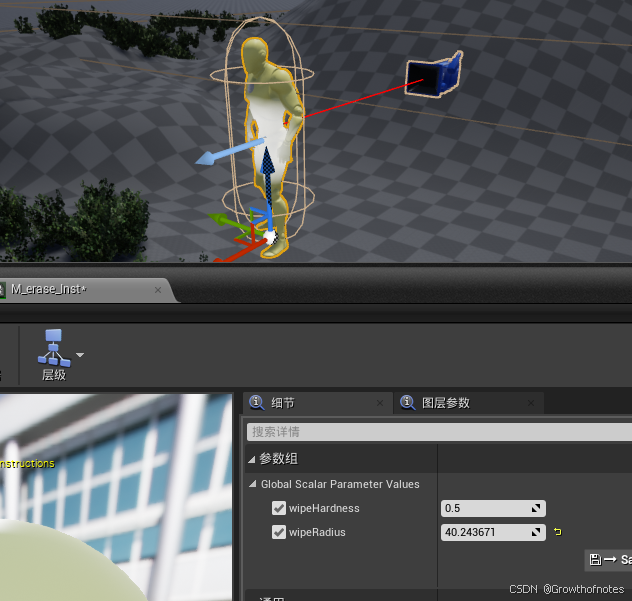Click the slider arrow in wipeRadius field
The height and width of the screenshot is (601, 632).
click(x=536, y=532)
